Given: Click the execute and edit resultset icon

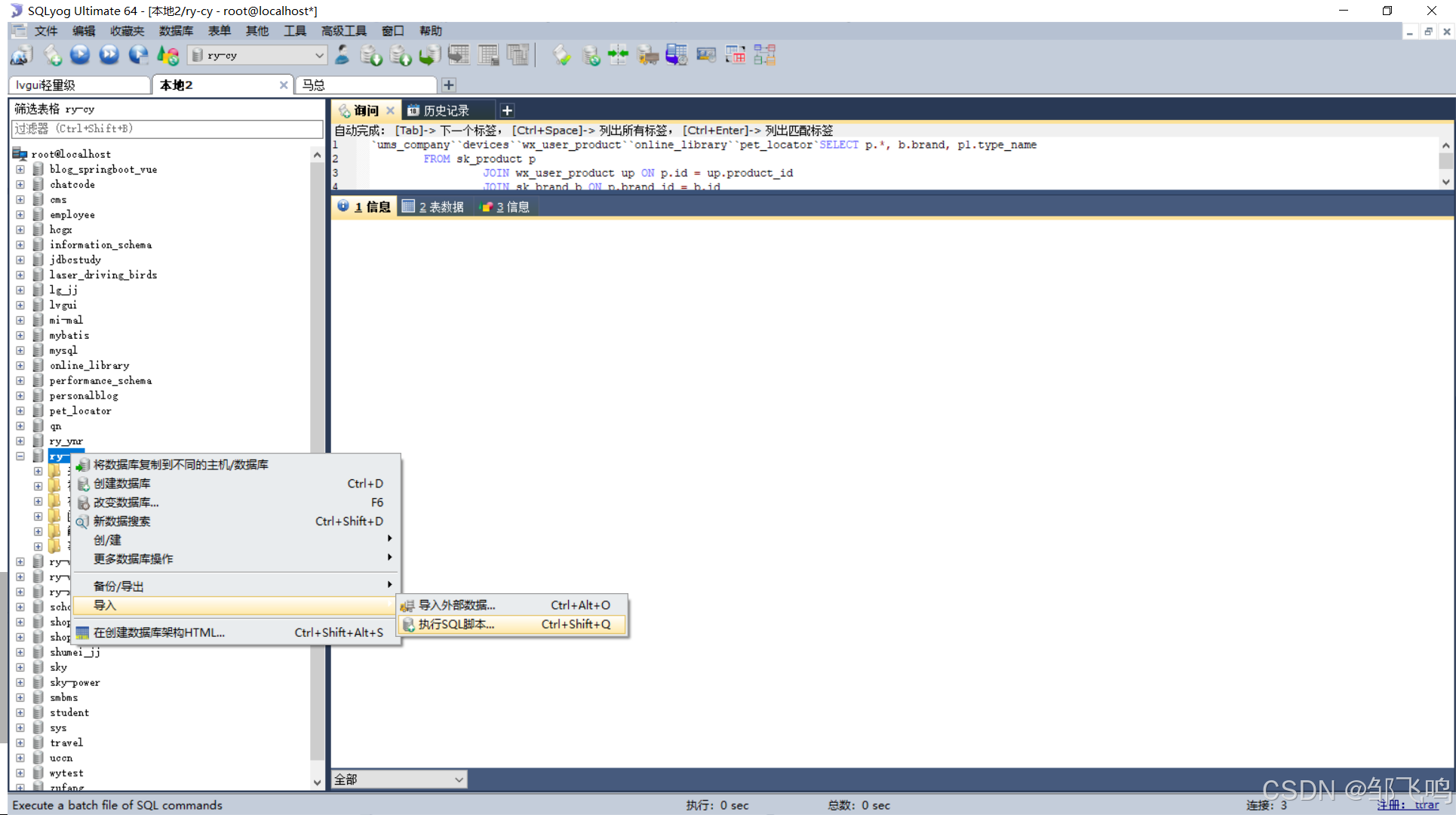Looking at the screenshot, I should pos(138,55).
